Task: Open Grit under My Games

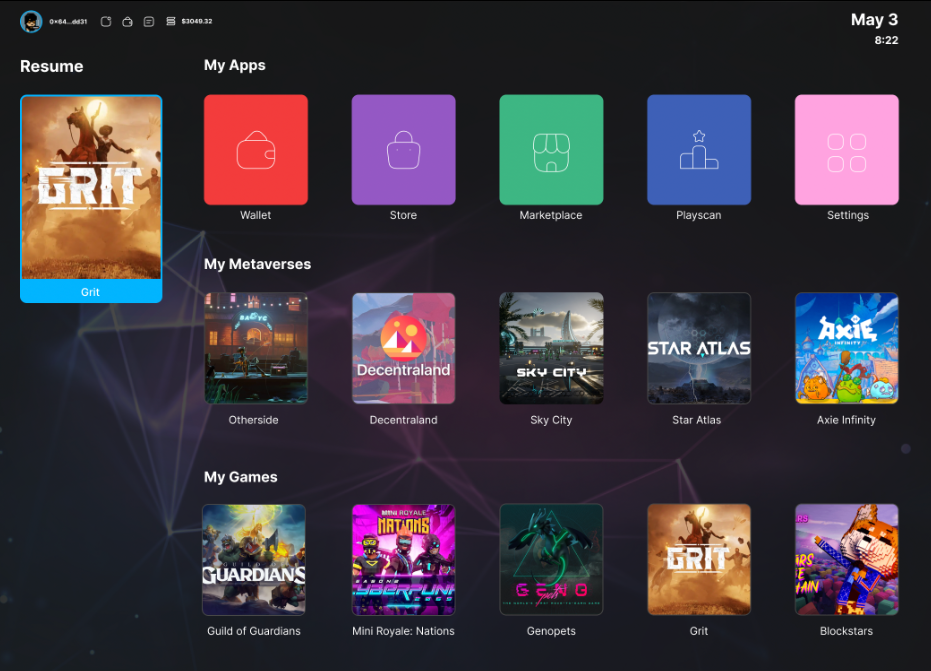Action: coord(699,559)
